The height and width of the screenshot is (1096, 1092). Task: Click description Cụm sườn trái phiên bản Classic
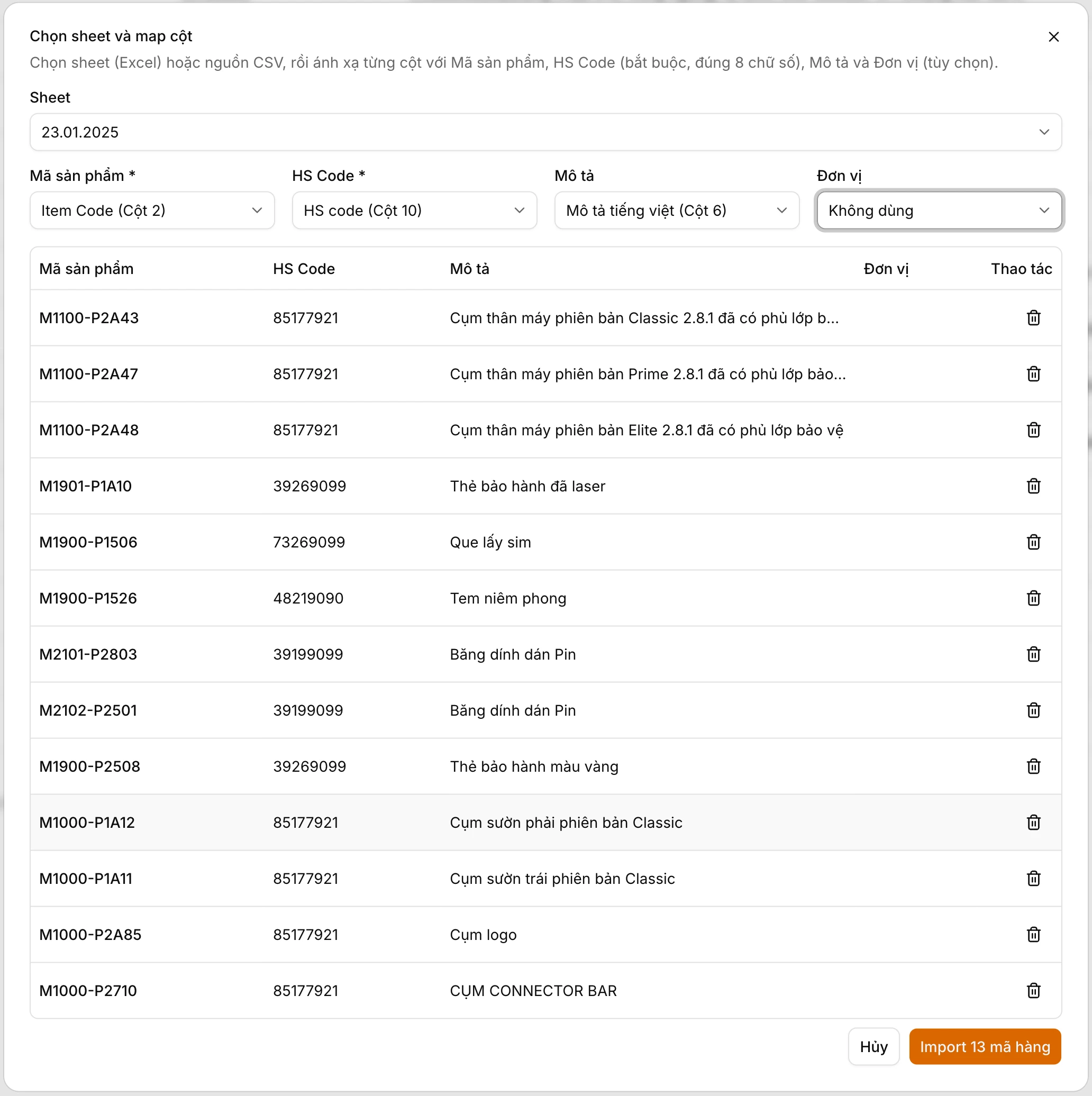(x=562, y=879)
